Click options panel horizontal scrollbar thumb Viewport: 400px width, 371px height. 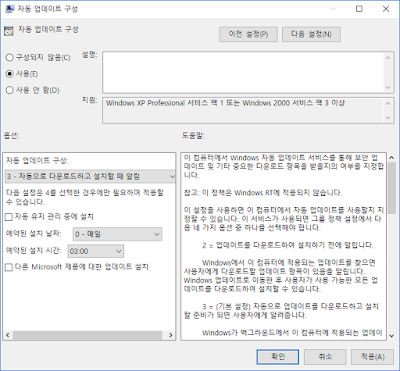87,335
